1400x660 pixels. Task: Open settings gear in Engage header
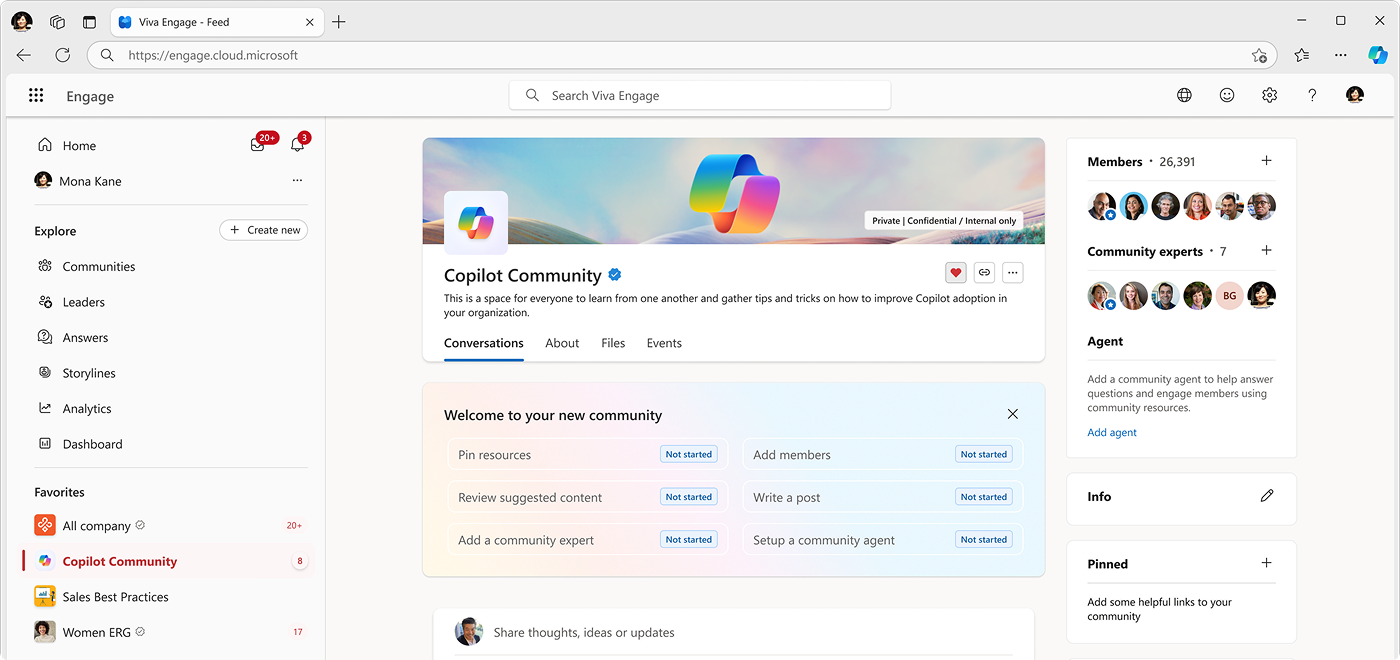[1269, 95]
